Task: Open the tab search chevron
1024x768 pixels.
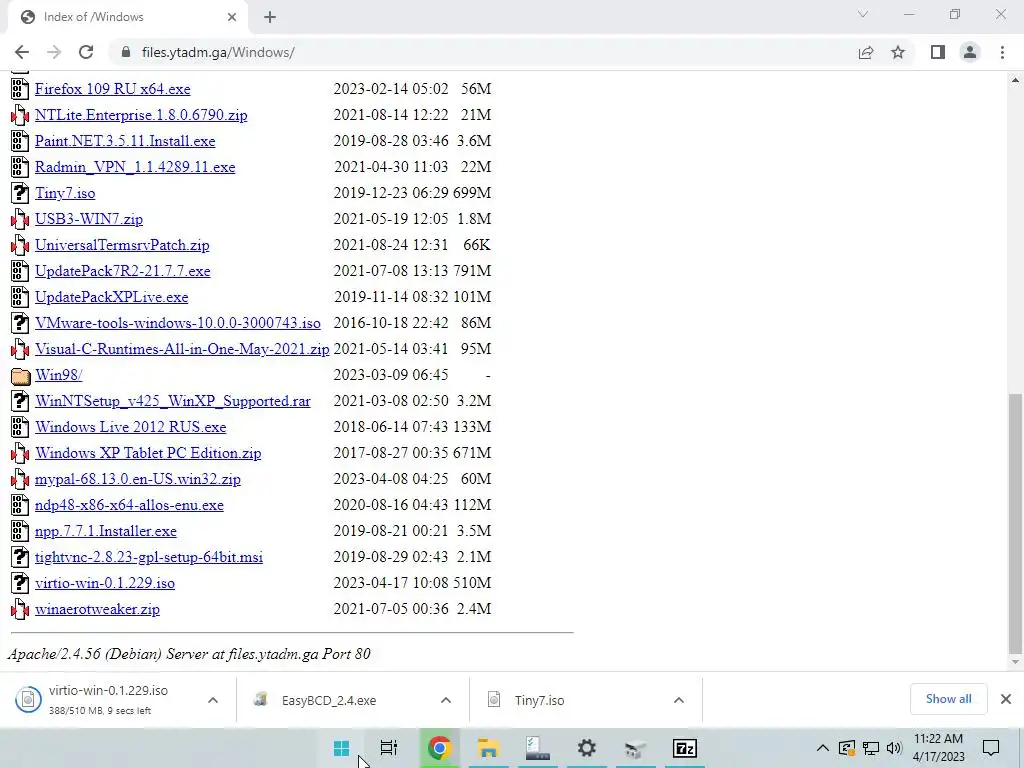Action: tap(863, 14)
